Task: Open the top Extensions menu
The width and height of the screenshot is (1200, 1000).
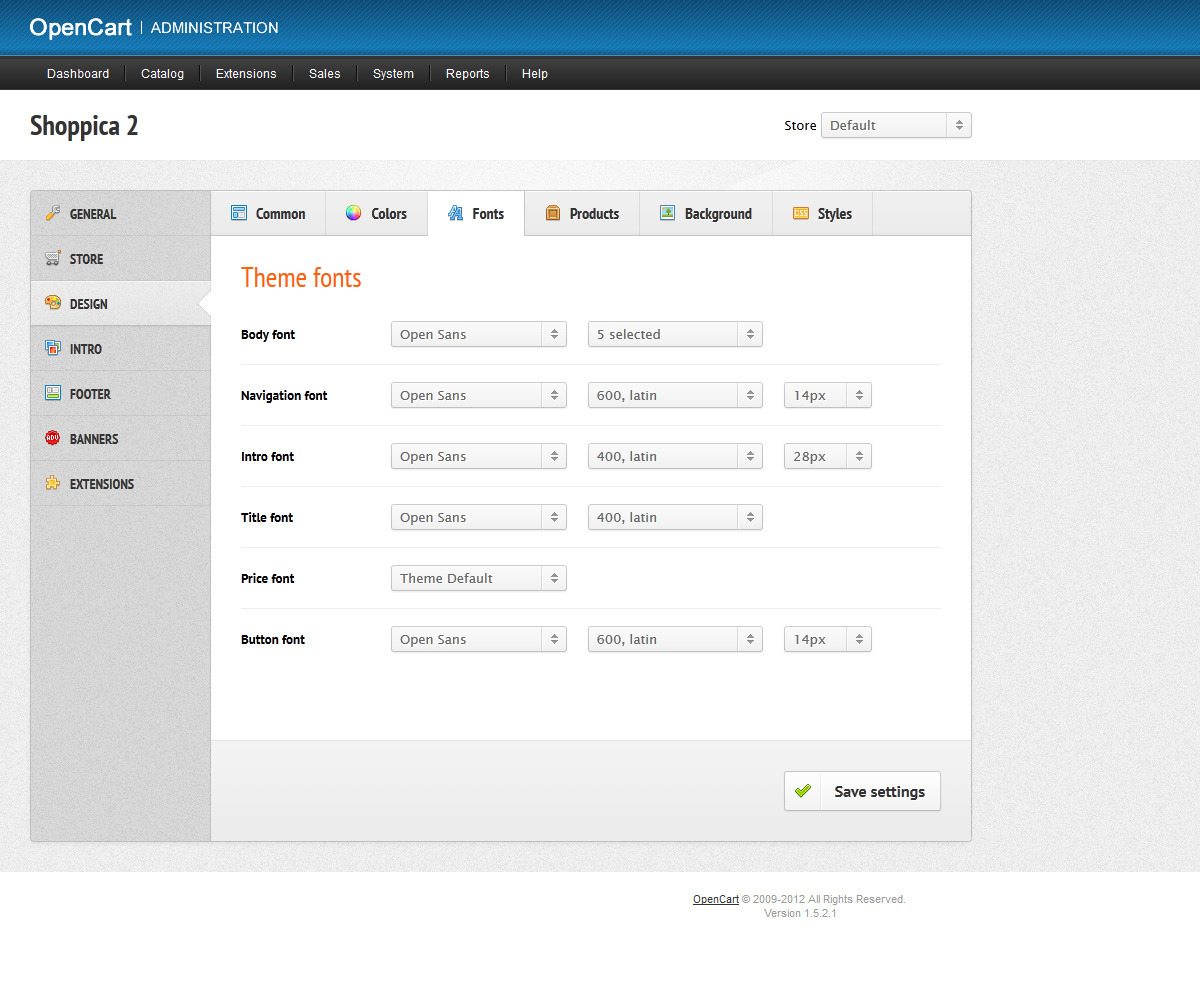Action: pos(246,73)
